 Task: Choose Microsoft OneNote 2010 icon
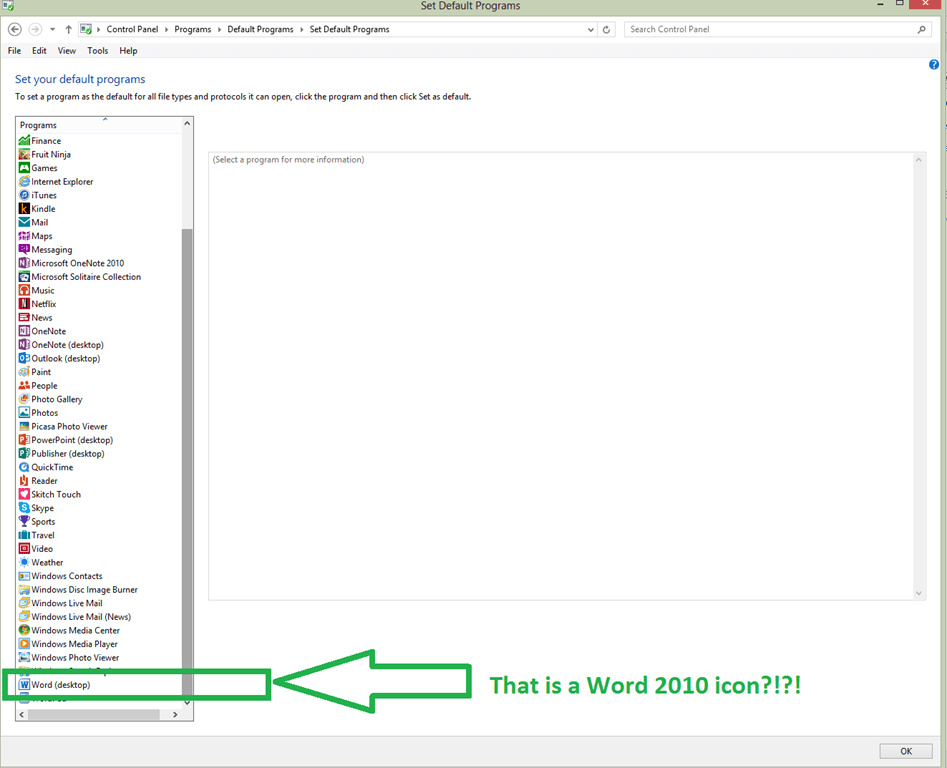click(24, 263)
